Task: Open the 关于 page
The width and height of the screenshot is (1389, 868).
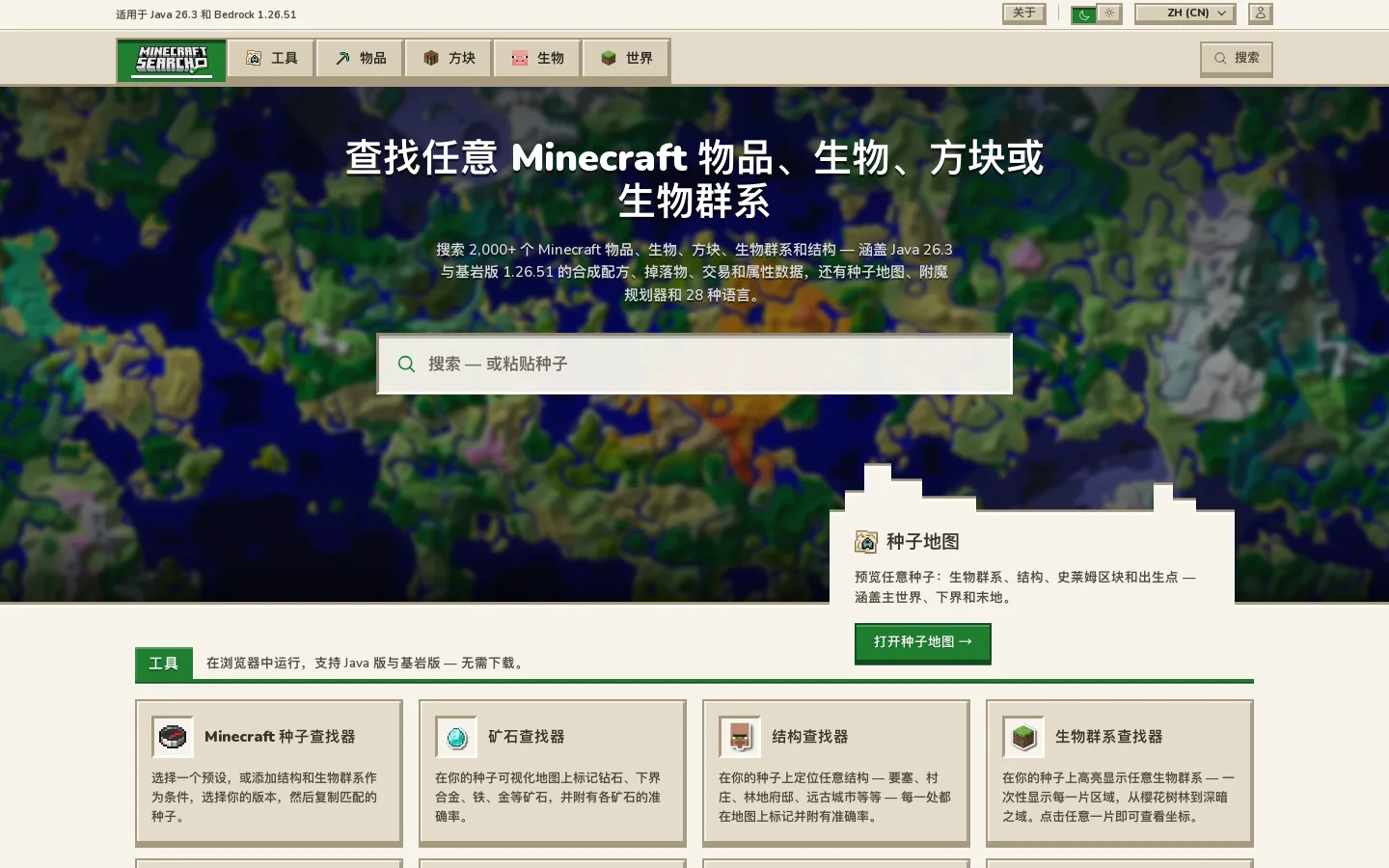Action: [1024, 14]
